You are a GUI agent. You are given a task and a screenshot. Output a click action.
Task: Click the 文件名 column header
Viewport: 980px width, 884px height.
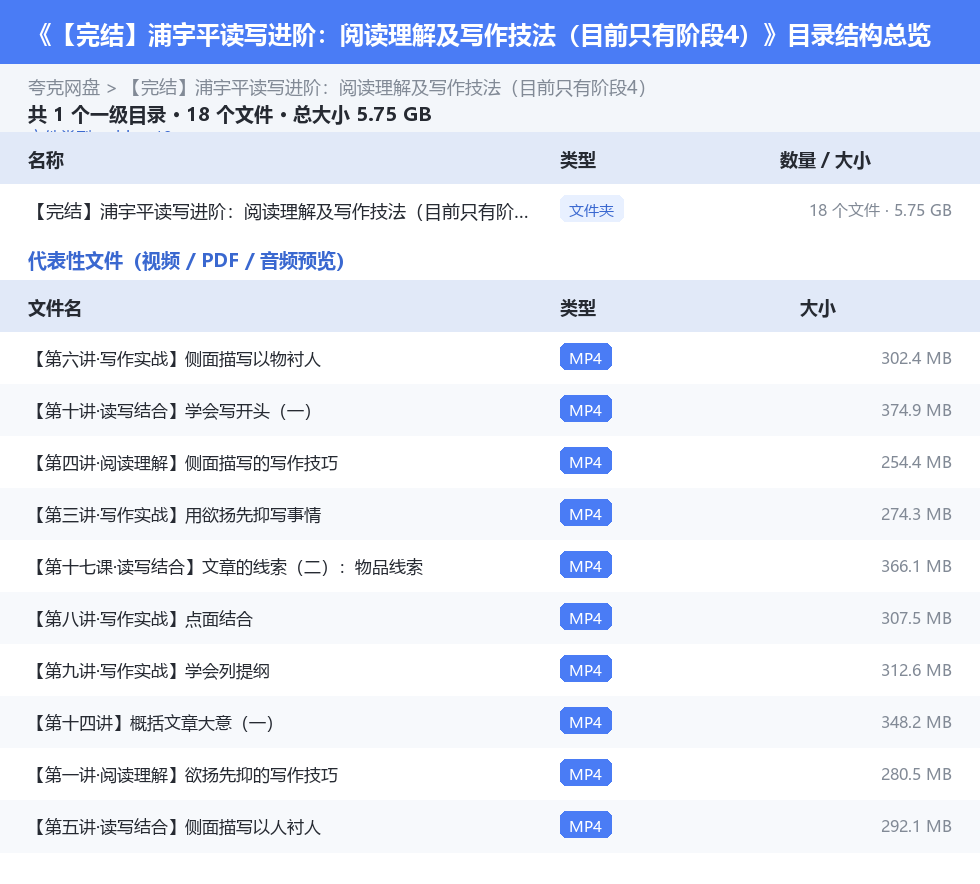[x=54, y=308]
